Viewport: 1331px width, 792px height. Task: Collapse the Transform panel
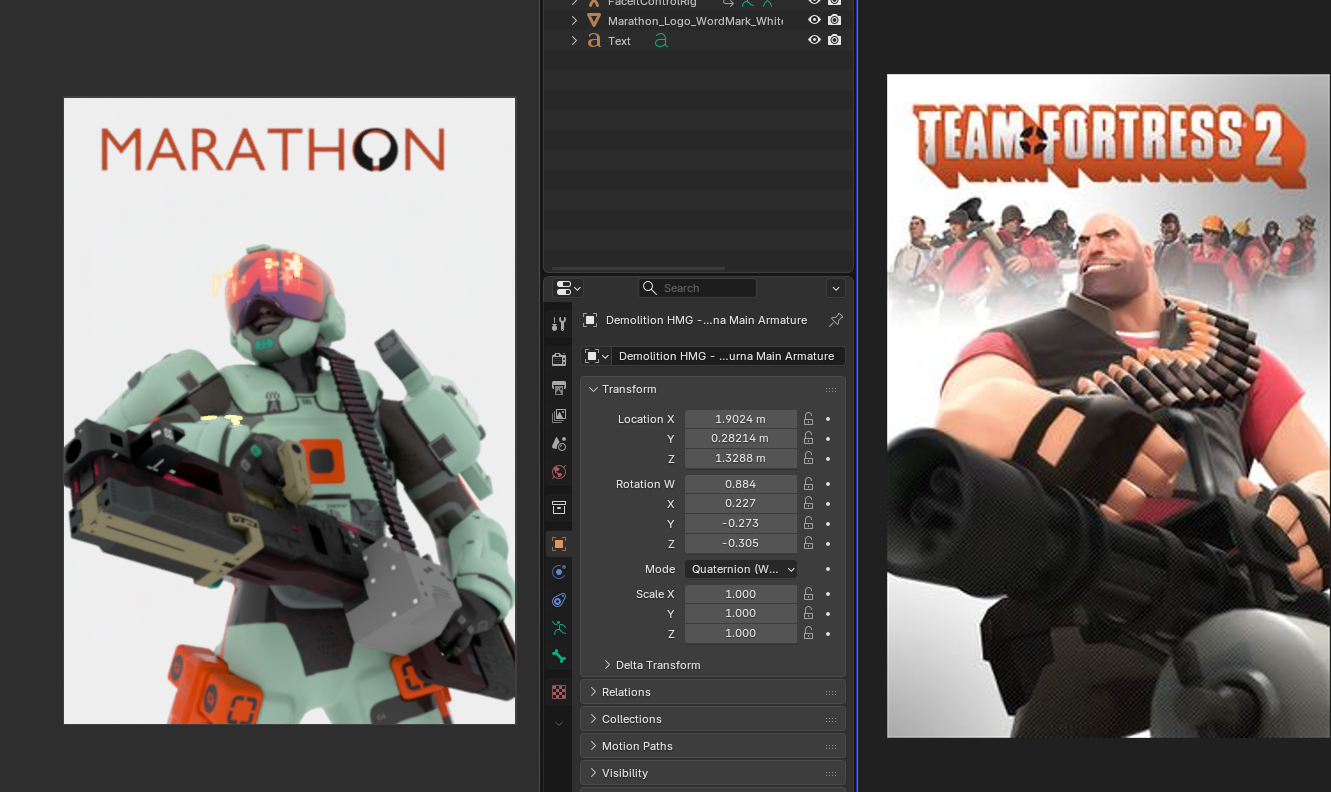click(x=593, y=389)
